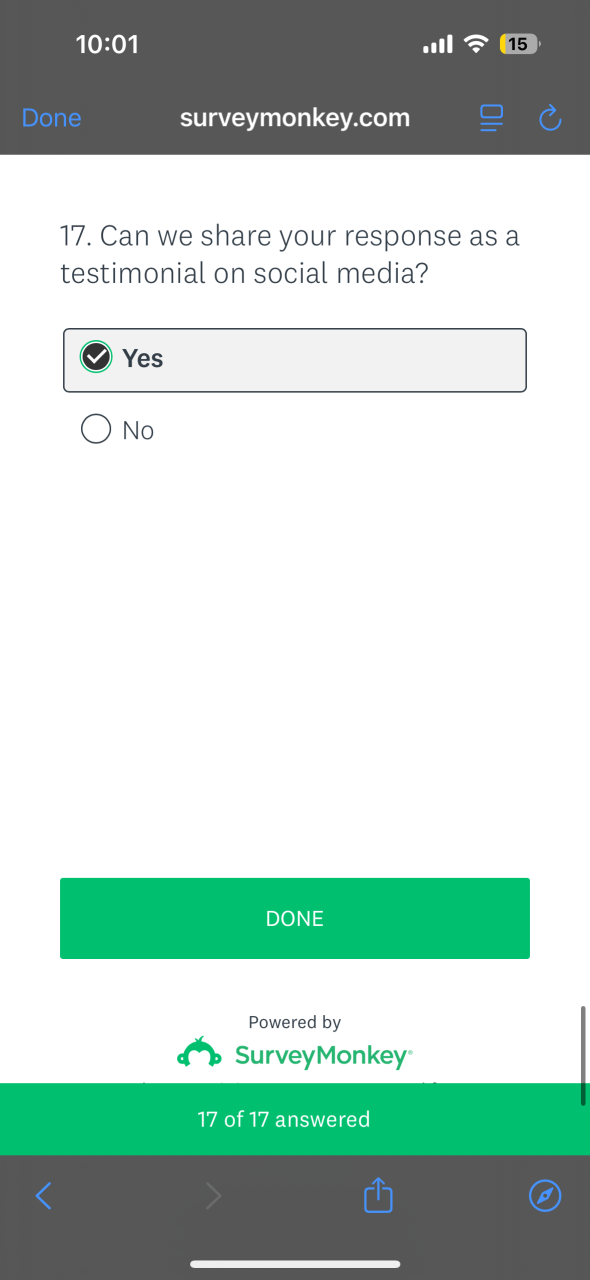This screenshot has height=1280, width=590.
Task: Tap the reader view icon in address bar
Action: coord(491,118)
